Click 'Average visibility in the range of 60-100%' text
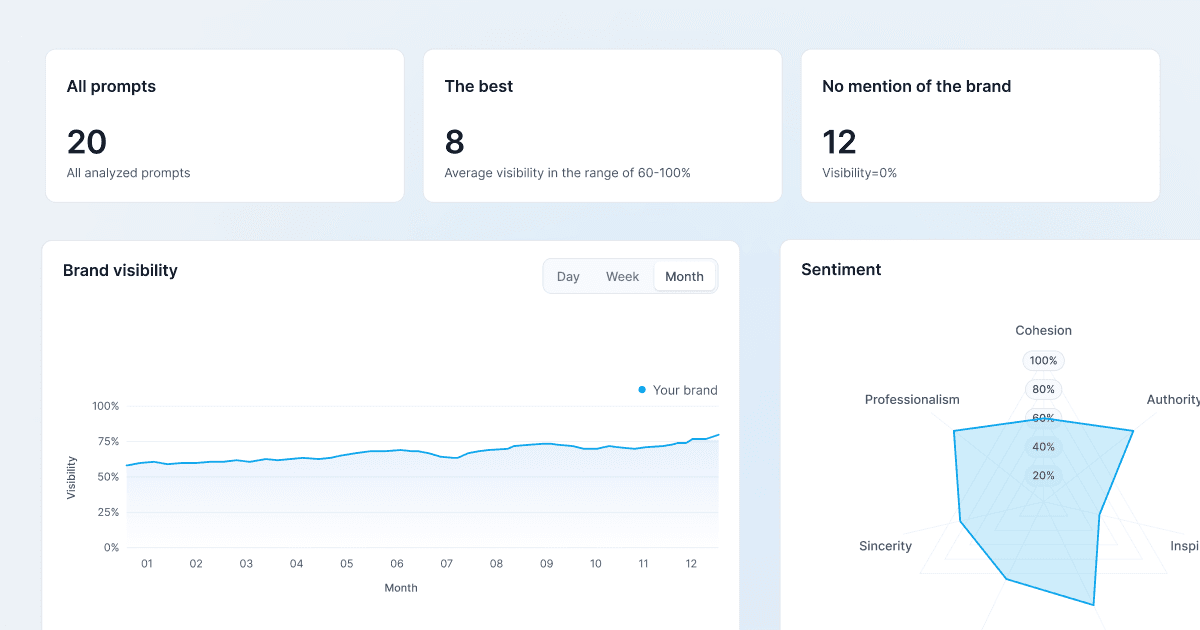 [x=568, y=173]
